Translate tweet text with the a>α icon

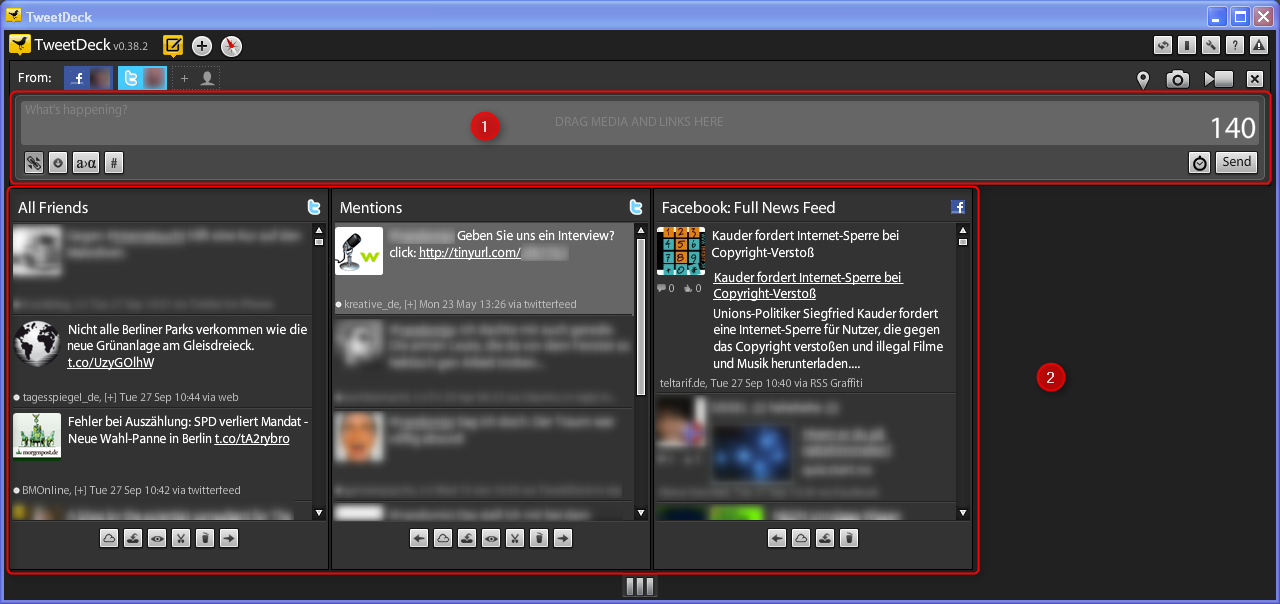(85, 162)
